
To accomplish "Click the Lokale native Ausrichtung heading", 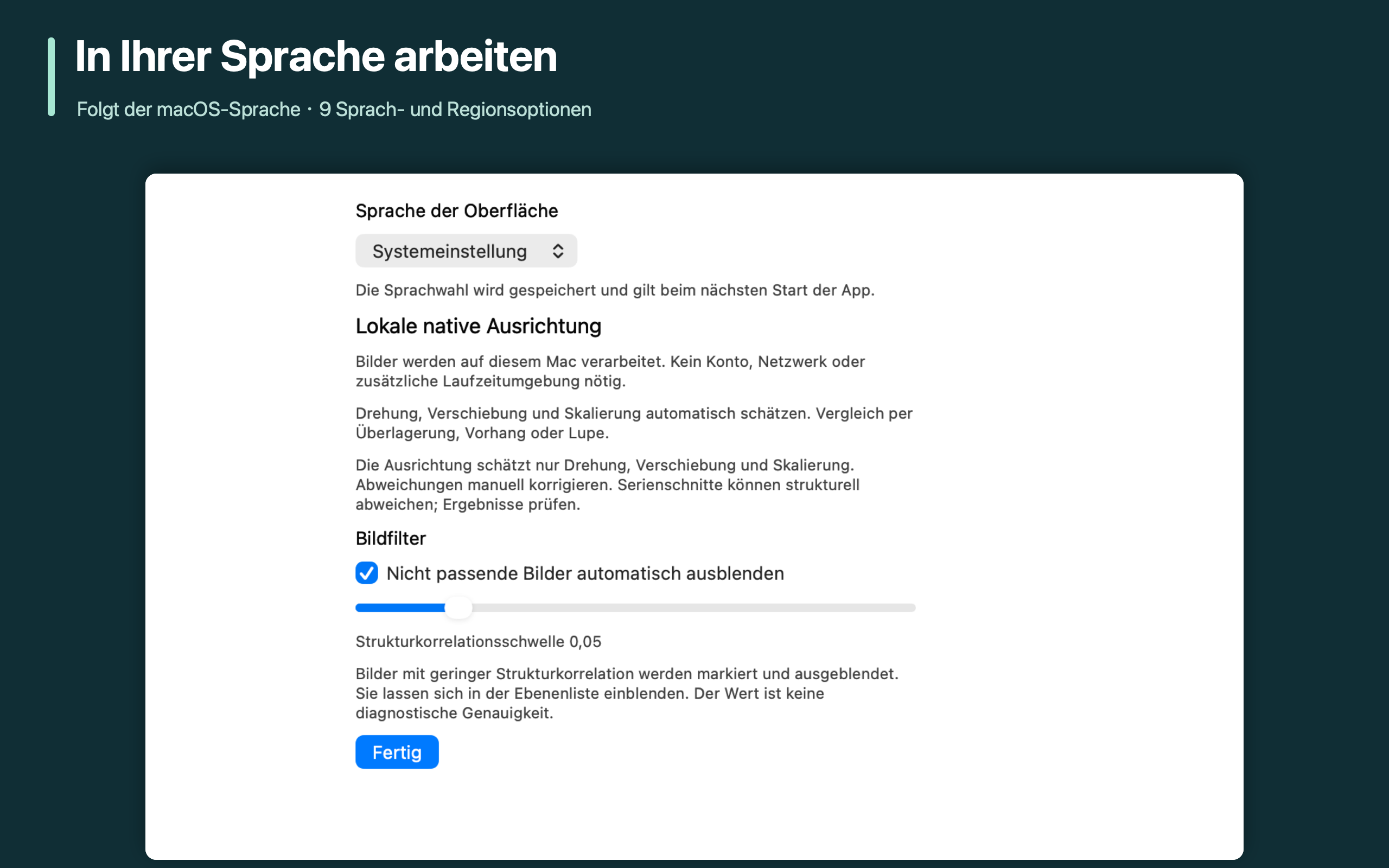I will pyautogui.click(x=479, y=326).
